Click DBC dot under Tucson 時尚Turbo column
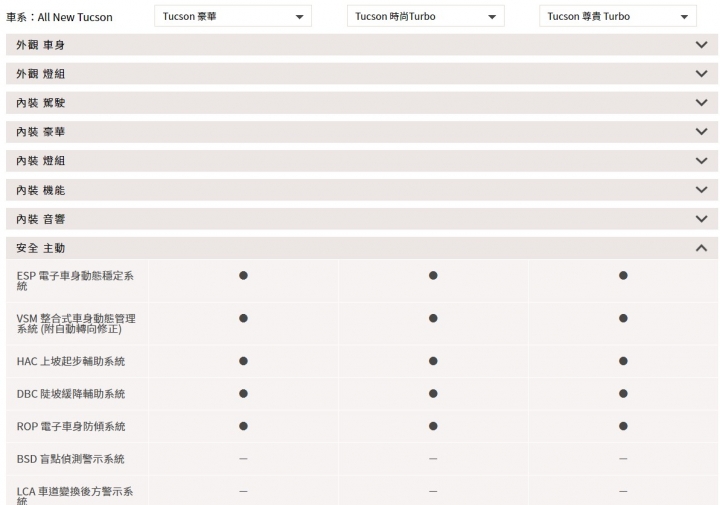 pyautogui.click(x=433, y=393)
